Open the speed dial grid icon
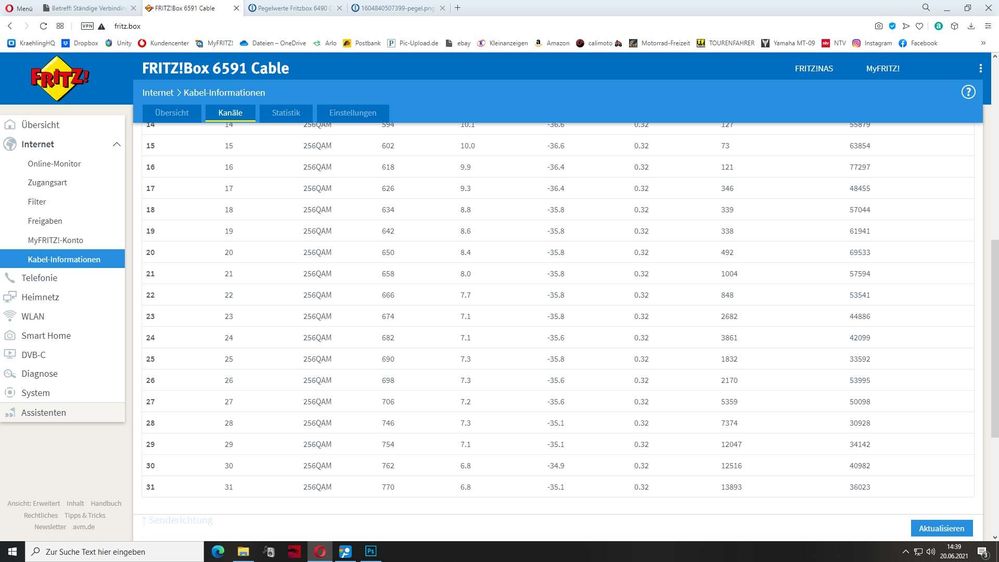 click(60, 26)
